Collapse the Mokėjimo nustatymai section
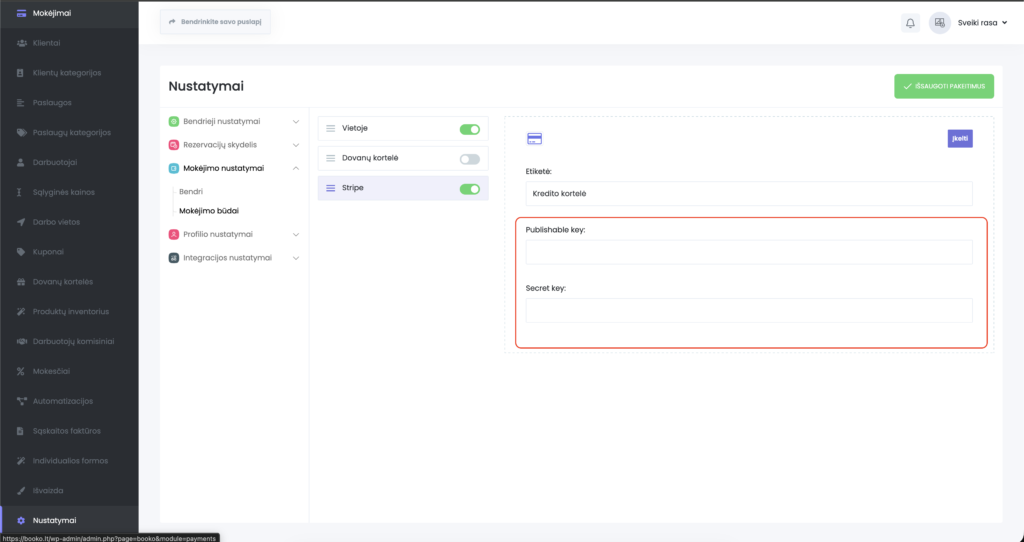Image resolution: width=1024 pixels, height=542 pixels. 295,168
